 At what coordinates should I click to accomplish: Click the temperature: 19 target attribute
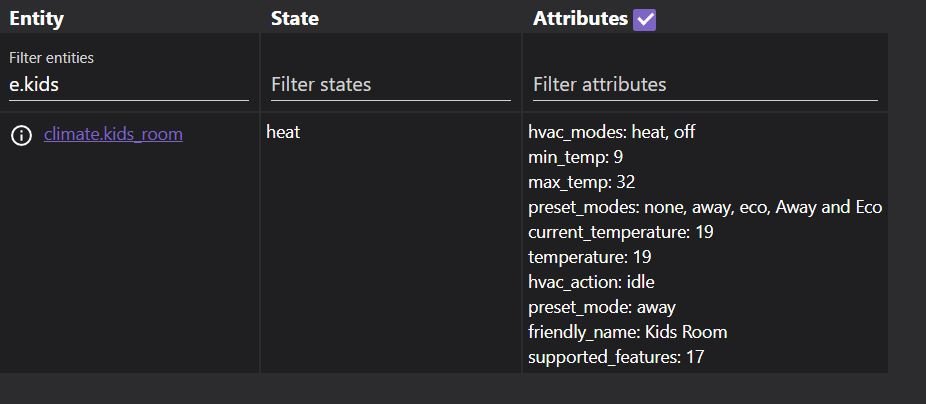coord(589,257)
